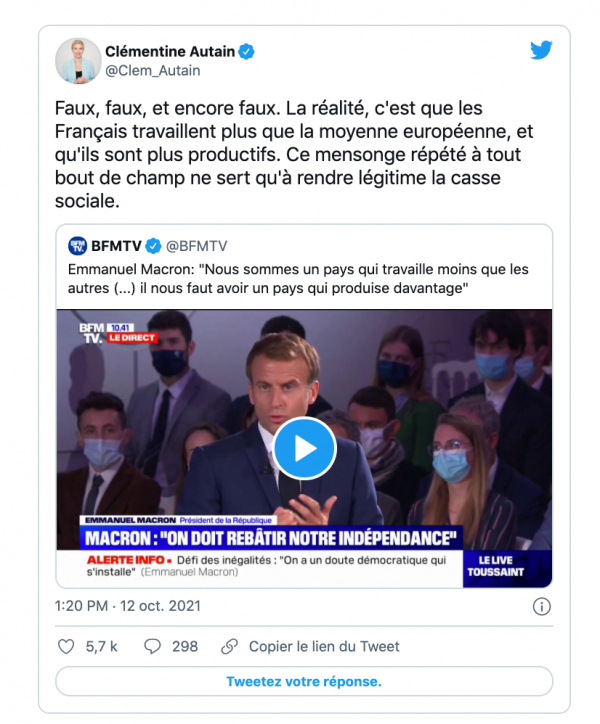
Task: Click the 298 replies count
Action: coord(185,646)
